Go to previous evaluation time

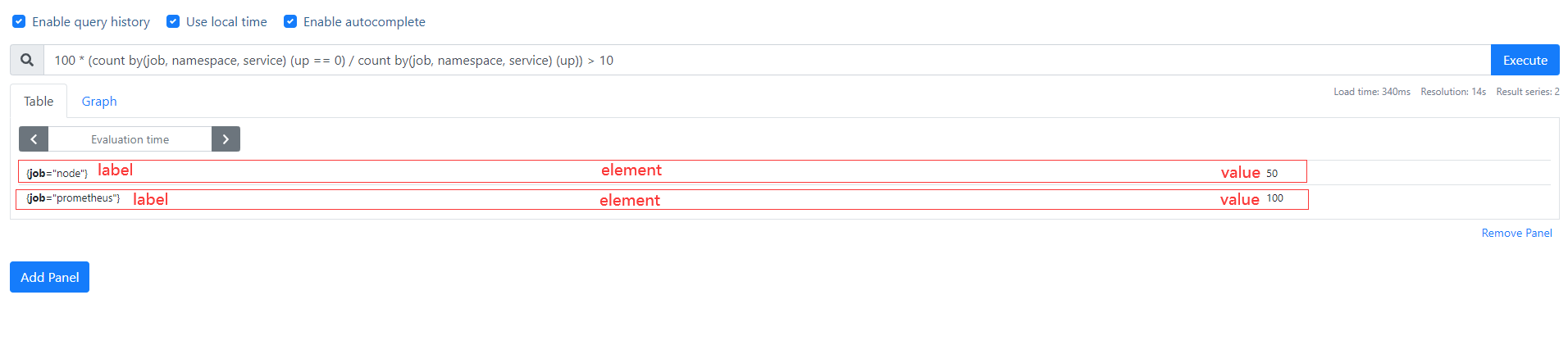point(34,139)
